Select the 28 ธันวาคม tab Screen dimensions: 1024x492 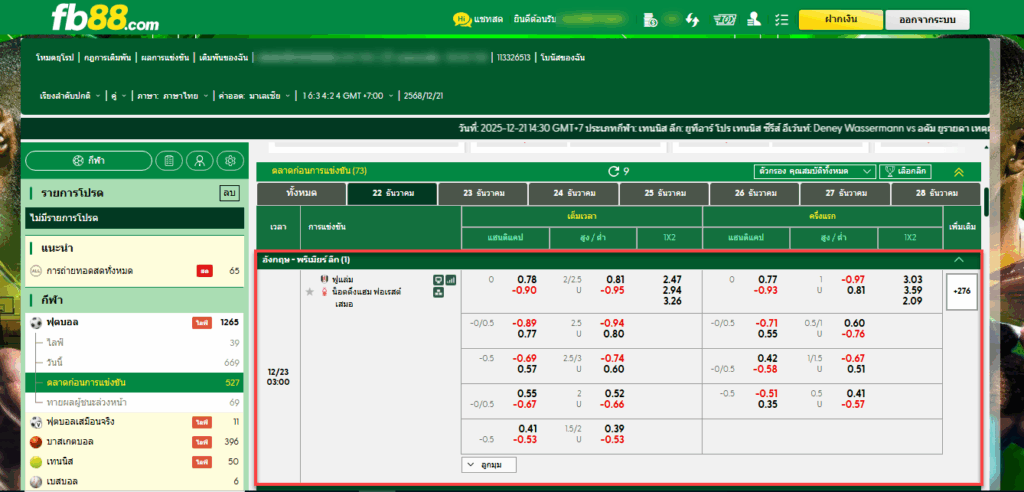click(x=935, y=194)
